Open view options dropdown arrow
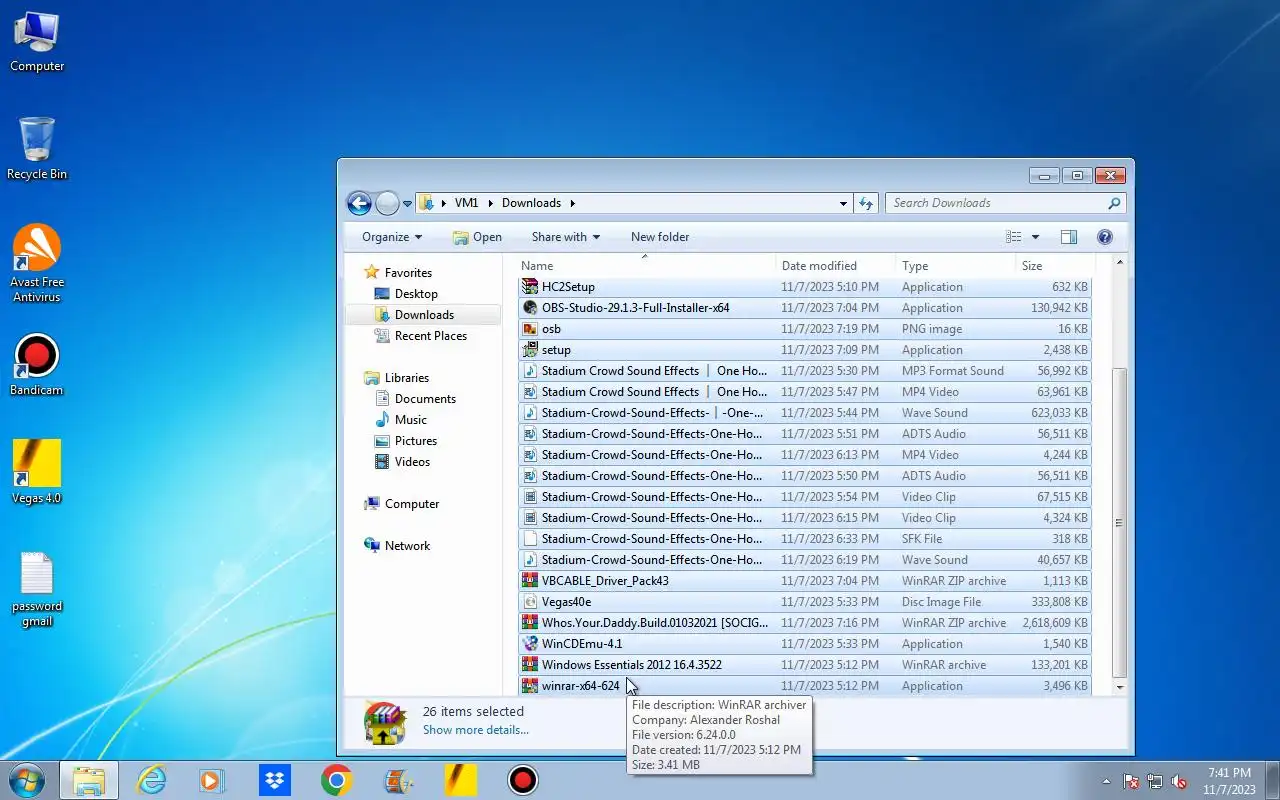This screenshot has height=800, width=1280. 1035,237
